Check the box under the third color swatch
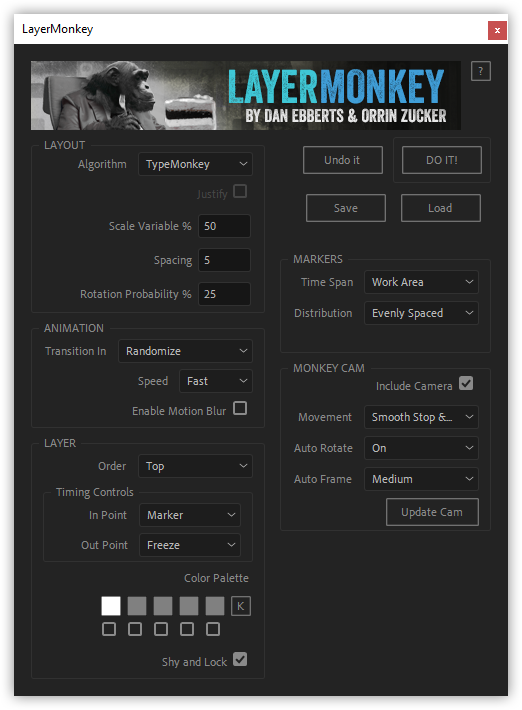Viewport: 522px width, 710px height. 161,629
